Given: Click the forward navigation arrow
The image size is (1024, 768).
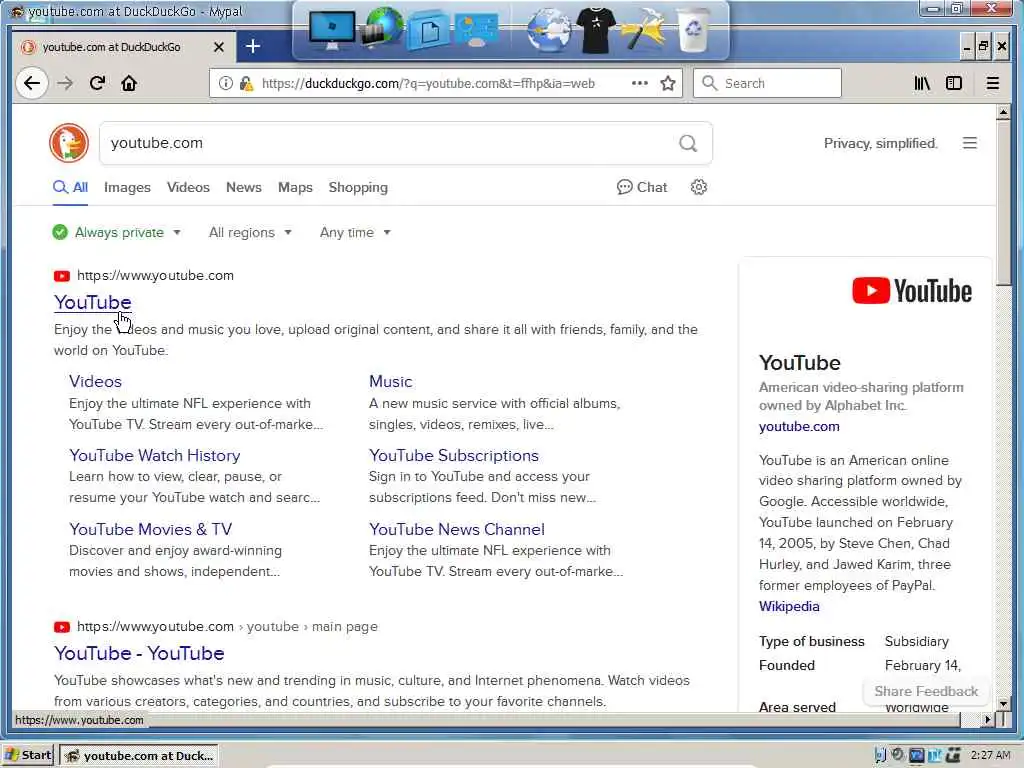Looking at the screenshot, I should [x=65, y=83].
